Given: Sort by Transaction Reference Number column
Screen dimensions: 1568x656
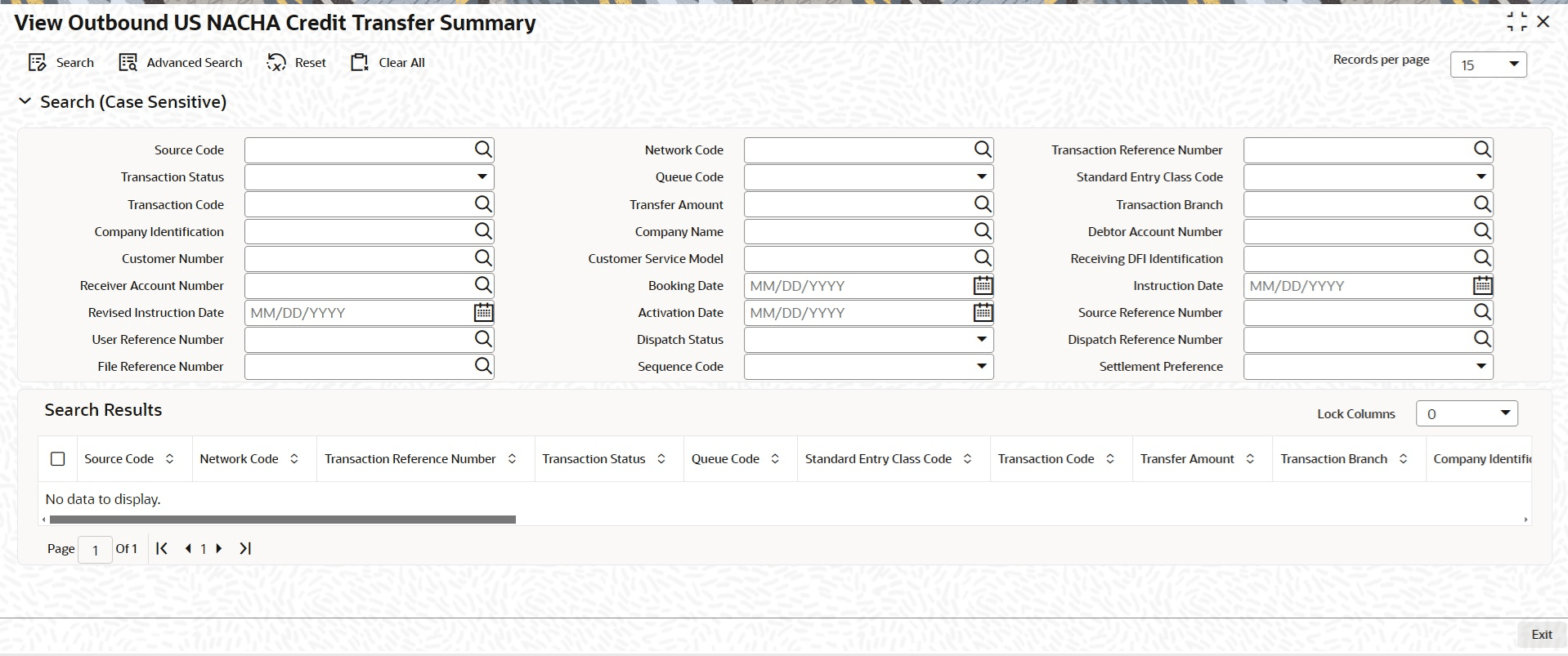Looking at the screenshot, I should [x=512, y=459].
